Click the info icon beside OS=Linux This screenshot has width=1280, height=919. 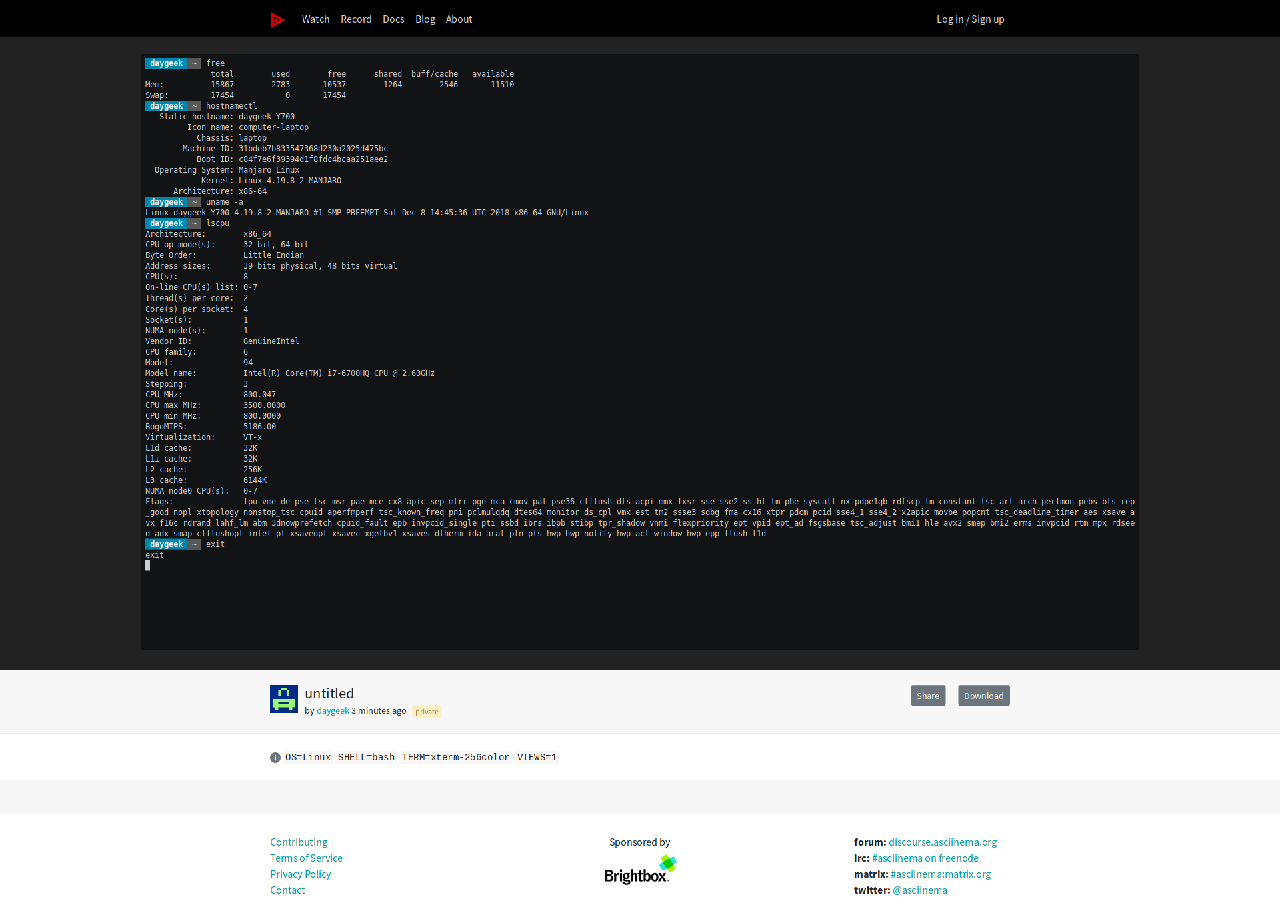[x=275, y=757]
